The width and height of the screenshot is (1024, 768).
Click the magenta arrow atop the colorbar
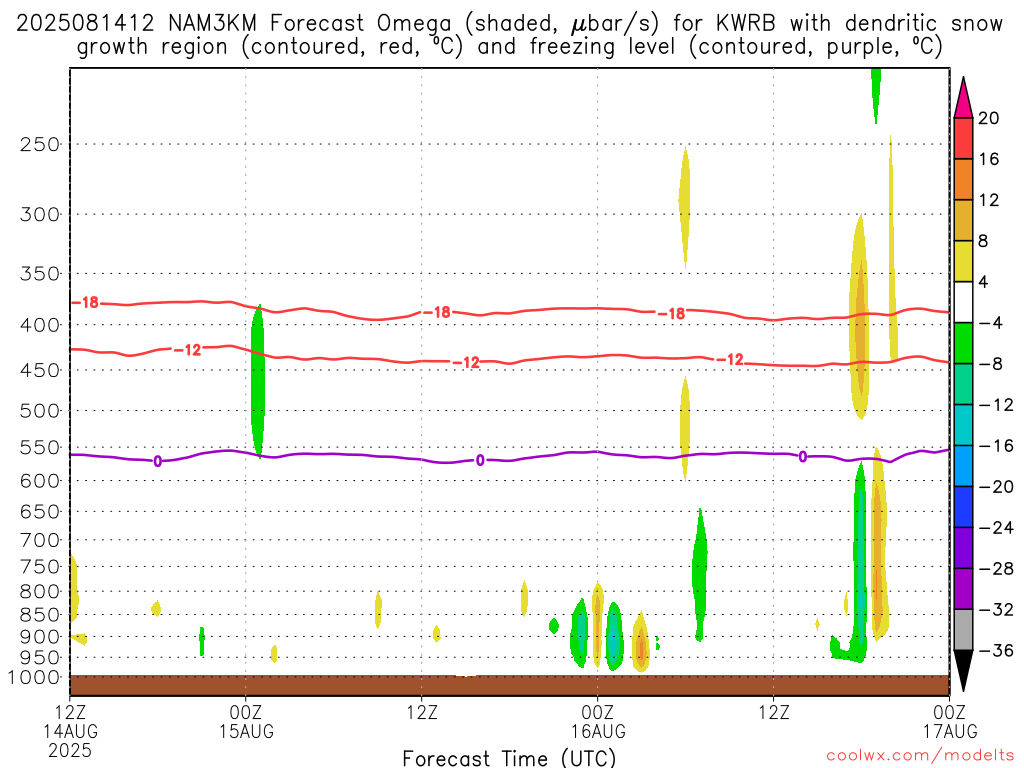[963, 98]
